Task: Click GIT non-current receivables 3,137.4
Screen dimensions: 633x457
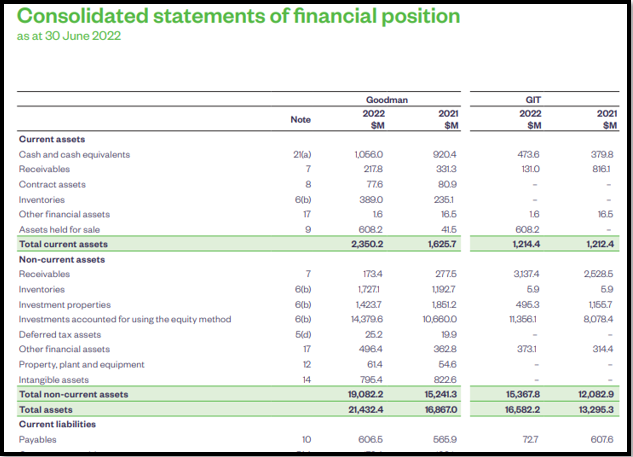Action: [x=526, y=274]
